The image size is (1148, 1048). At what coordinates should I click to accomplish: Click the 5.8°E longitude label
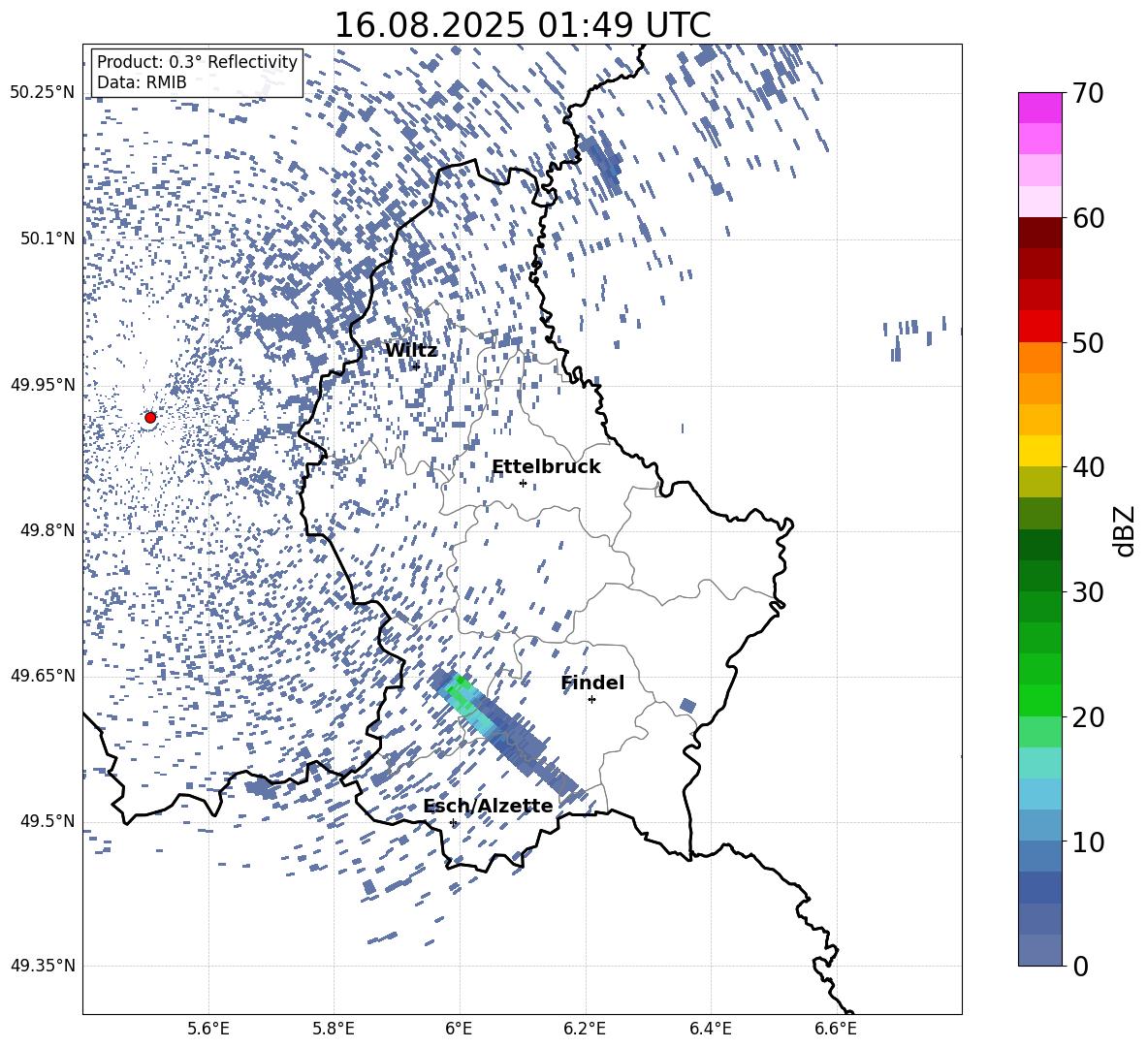tap(334, 1029)
